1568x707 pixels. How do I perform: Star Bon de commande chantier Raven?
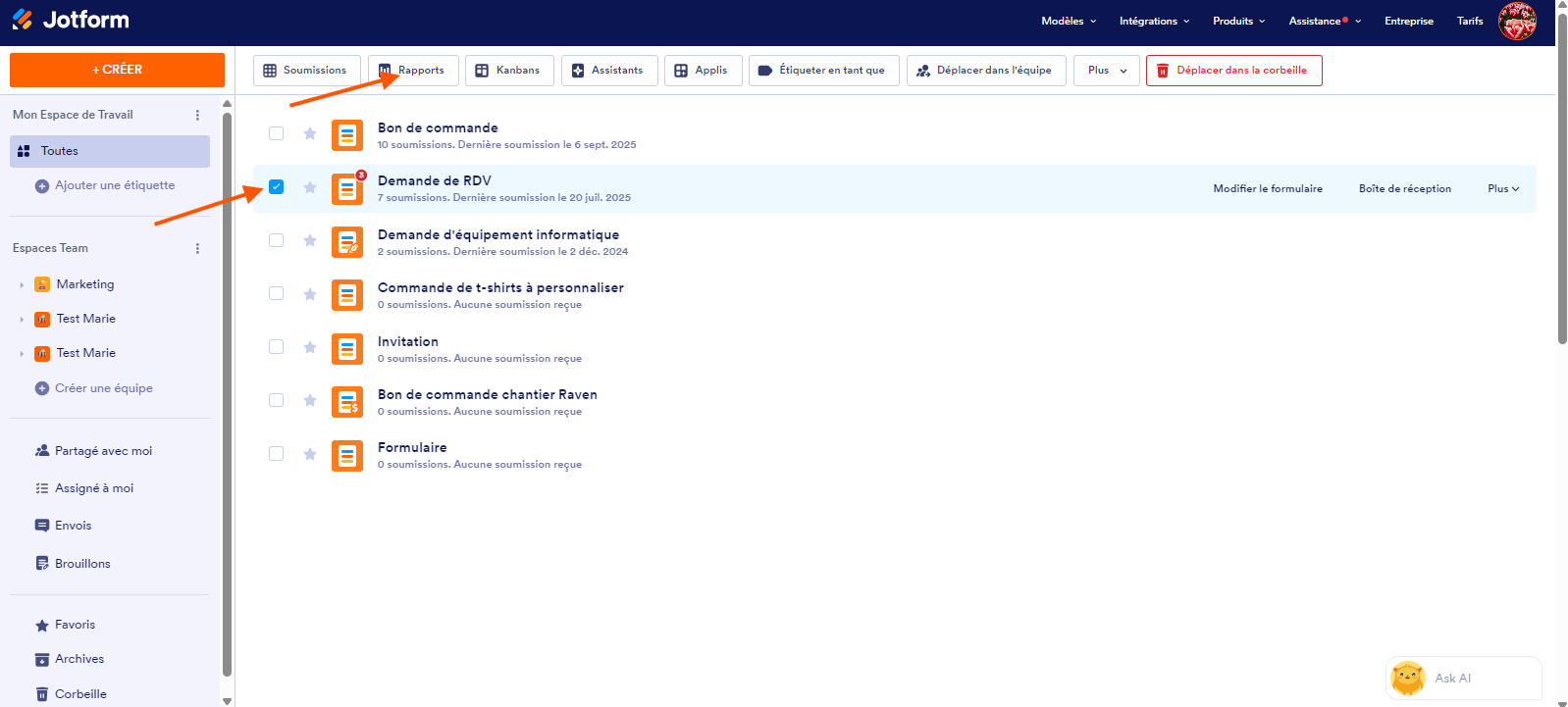pyautogui.click(x=310, y=400)
